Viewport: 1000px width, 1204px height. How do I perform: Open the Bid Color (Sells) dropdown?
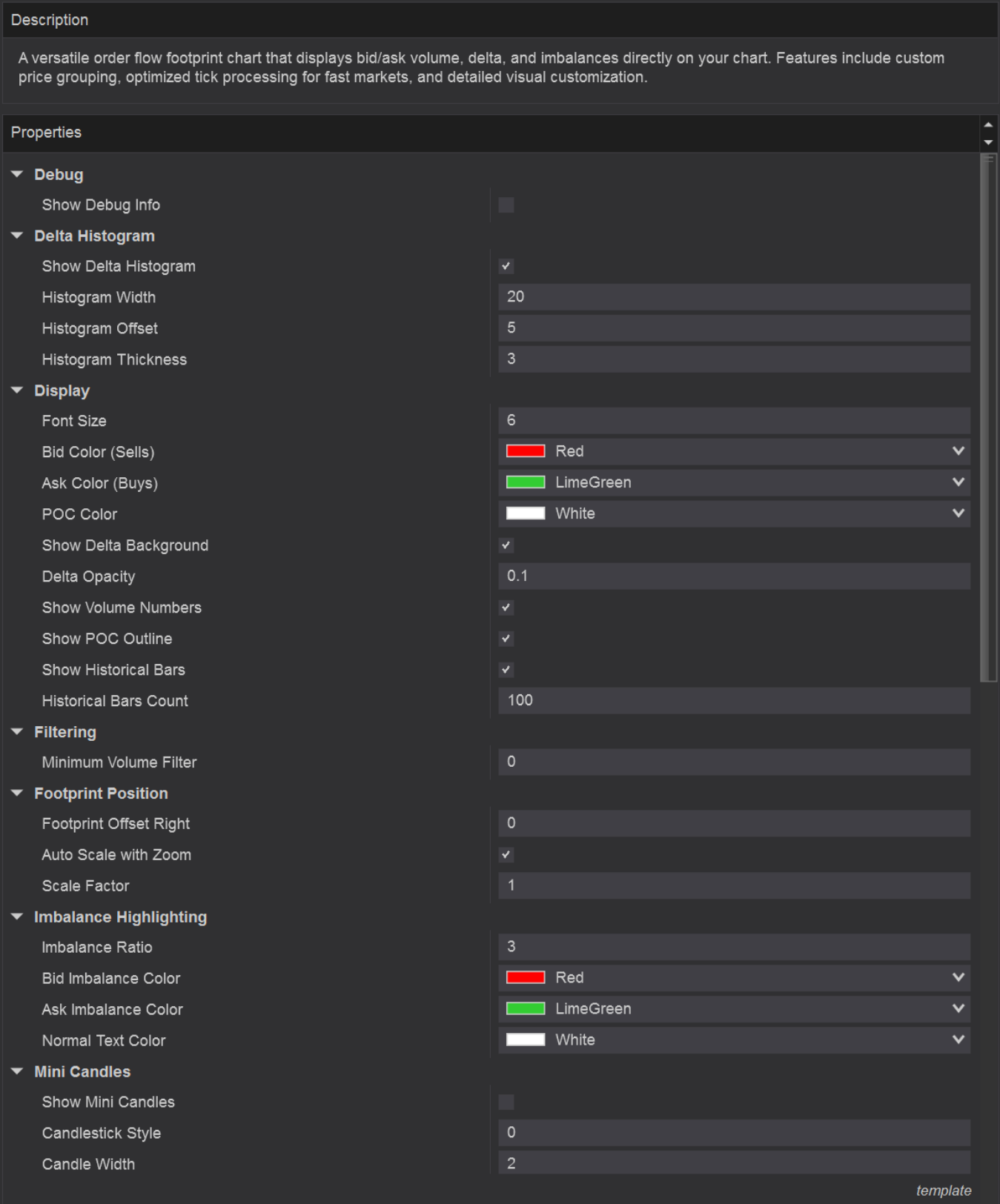[x=958, y=451]
